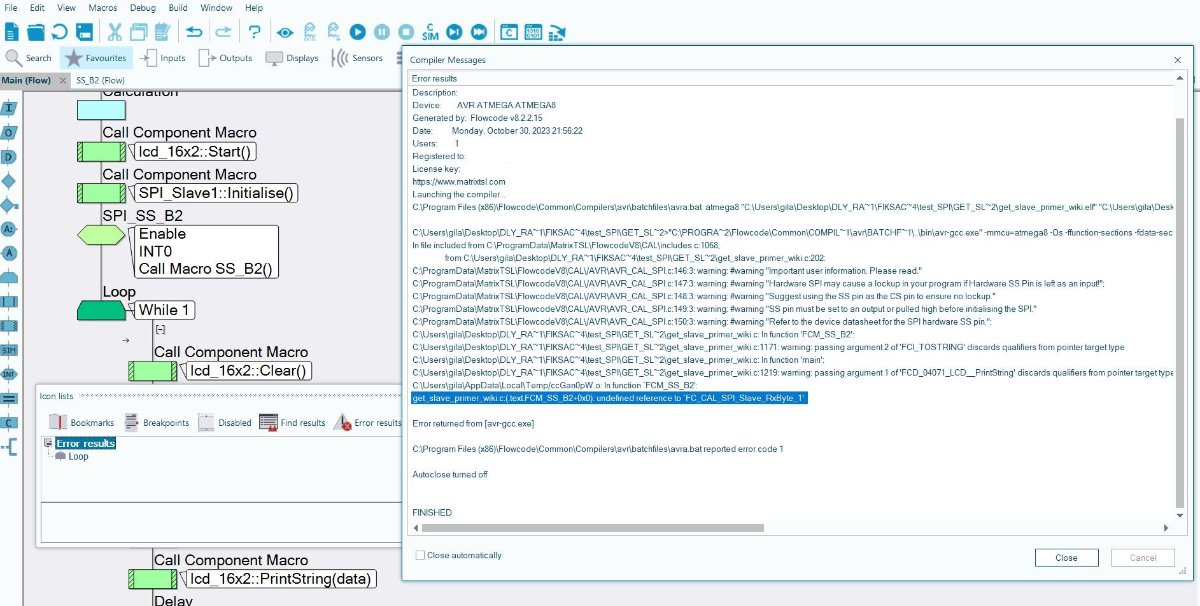Open the Inputs component dropdown
The image size is (1200, 606).
point(162,58)
